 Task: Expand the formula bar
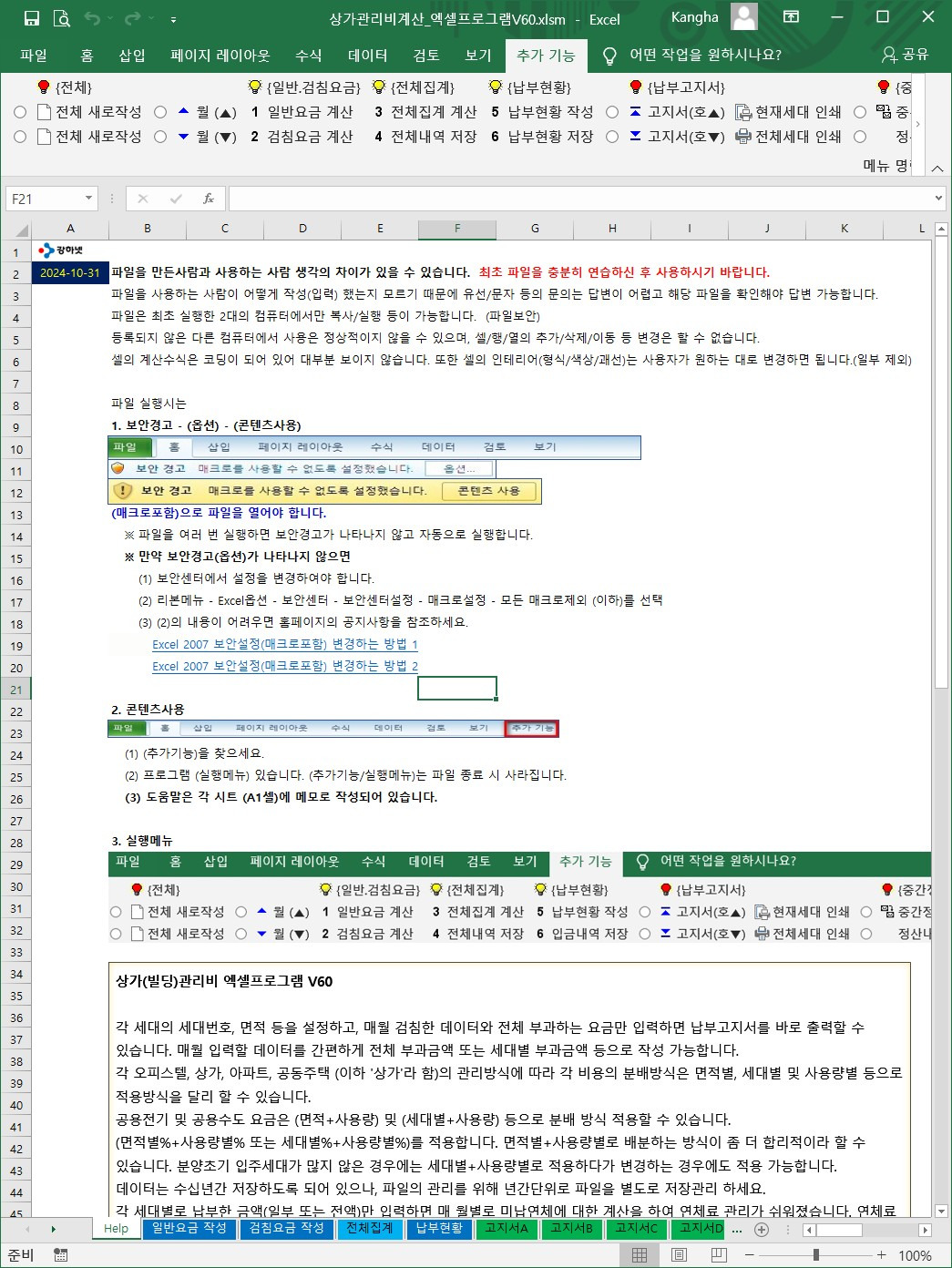[938, 199]
